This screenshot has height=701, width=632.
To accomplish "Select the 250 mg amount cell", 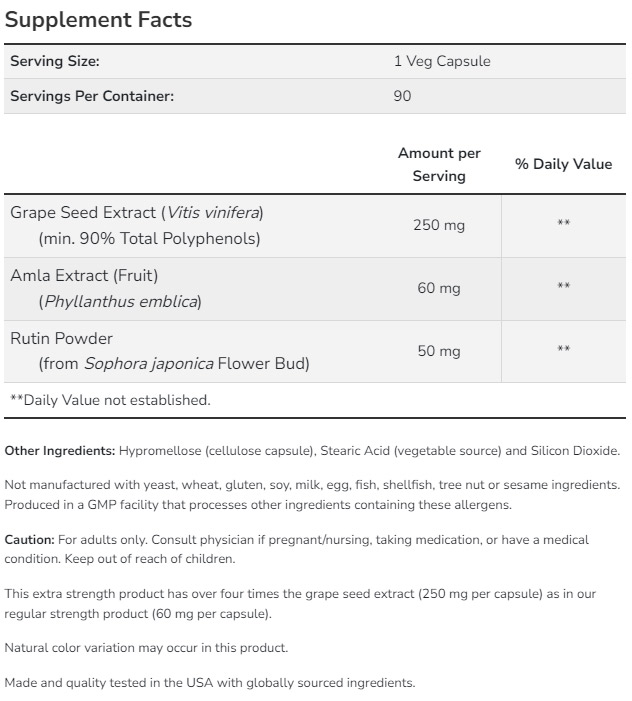I will pyautogui.click(x=439, y=225).
